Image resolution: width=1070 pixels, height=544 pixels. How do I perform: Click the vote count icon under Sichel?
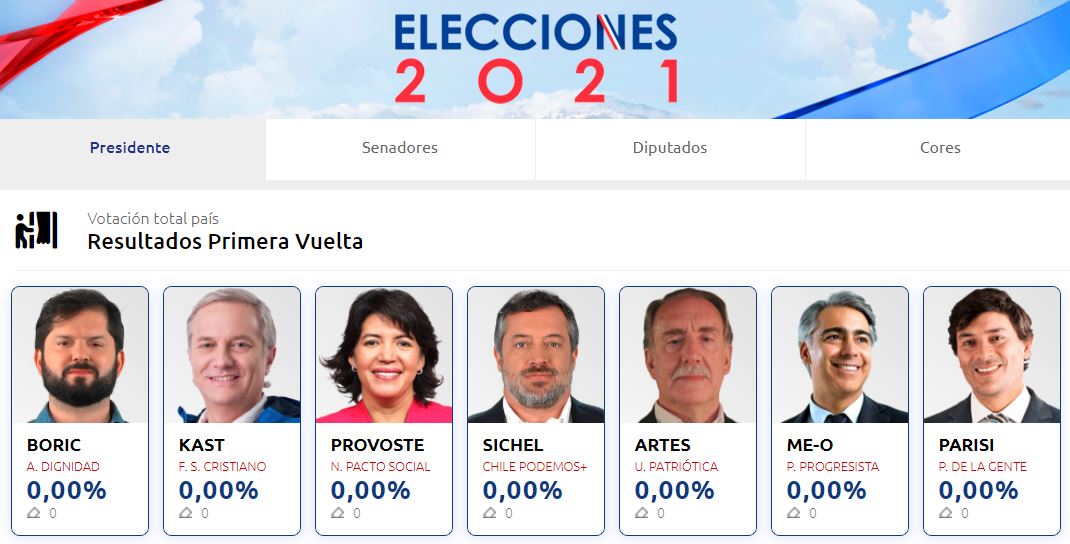coord(489,513)
